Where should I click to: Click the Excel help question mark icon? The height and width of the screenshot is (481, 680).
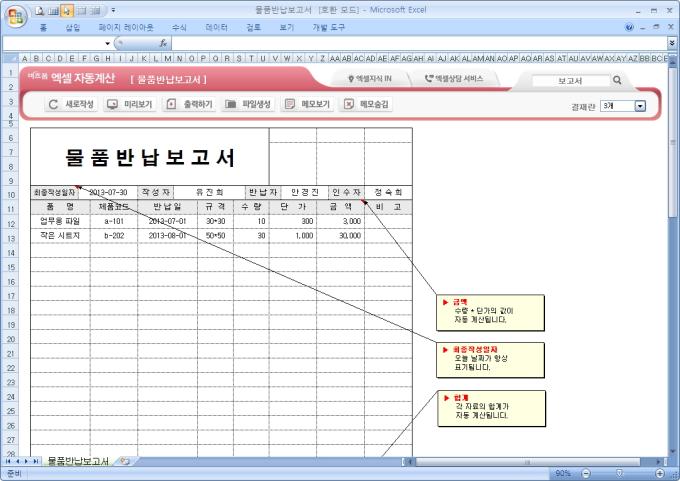[x=629, y=27]
